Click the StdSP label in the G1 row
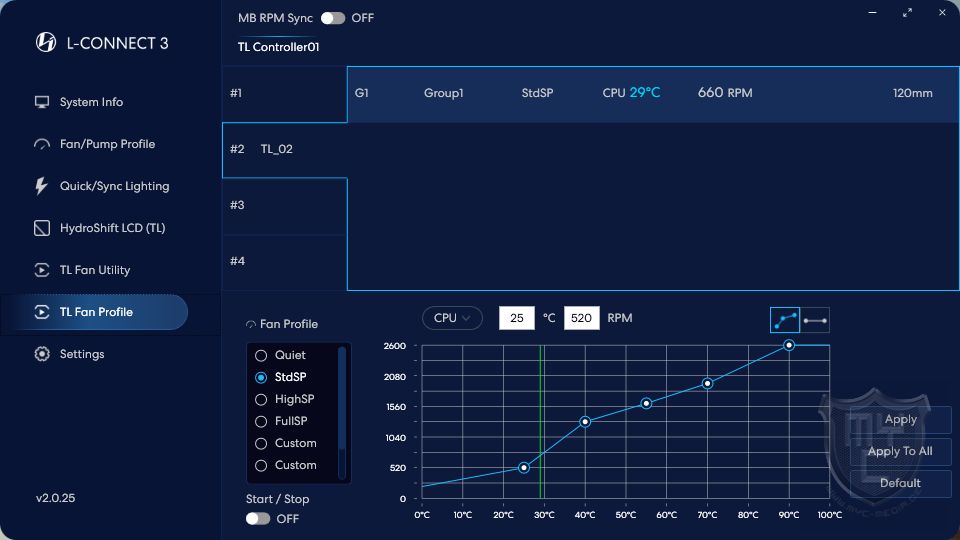This screenshot has width=960, height=540. pyautogui.click(x=538, y=93)
